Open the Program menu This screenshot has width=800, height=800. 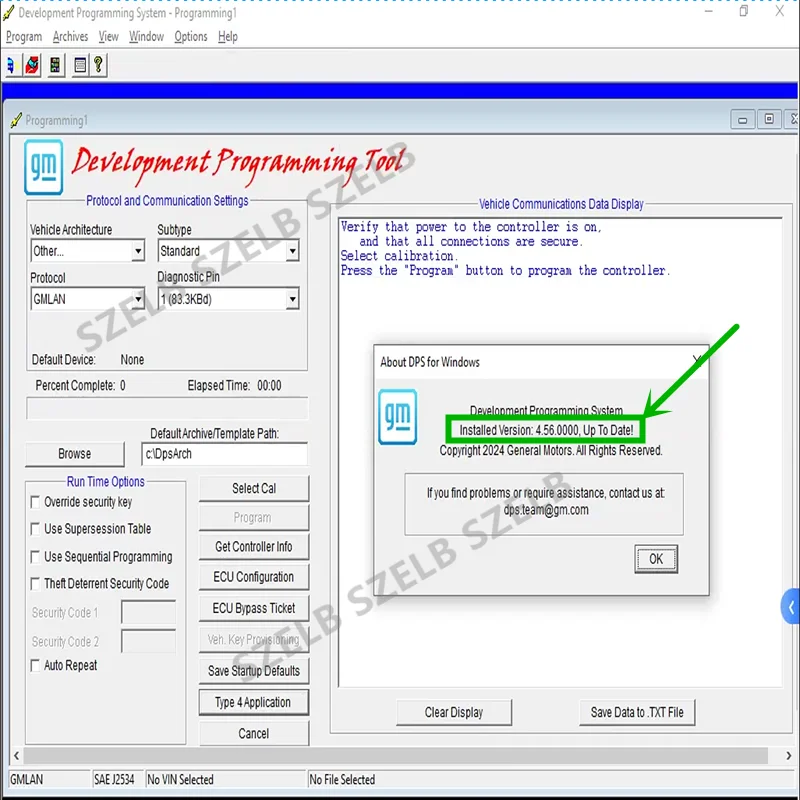click(24, 37)
